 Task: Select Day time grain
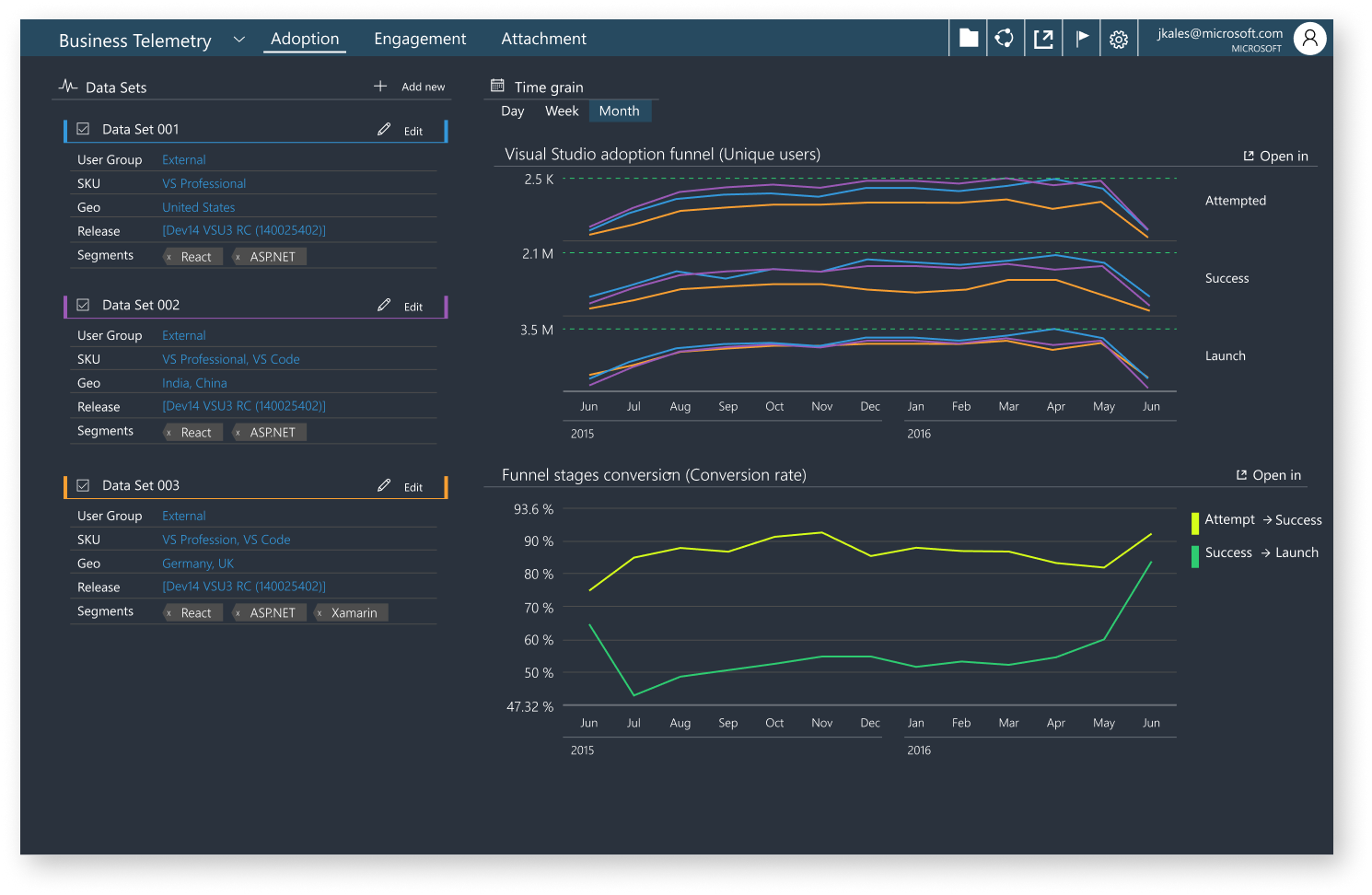pyautogui.click(x=513, y=111)
